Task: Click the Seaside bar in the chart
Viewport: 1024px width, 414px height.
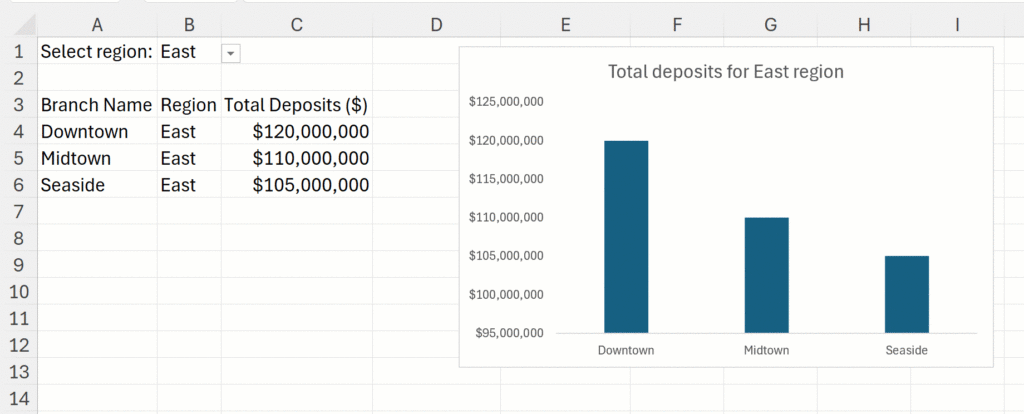Action: click(906, 294)
